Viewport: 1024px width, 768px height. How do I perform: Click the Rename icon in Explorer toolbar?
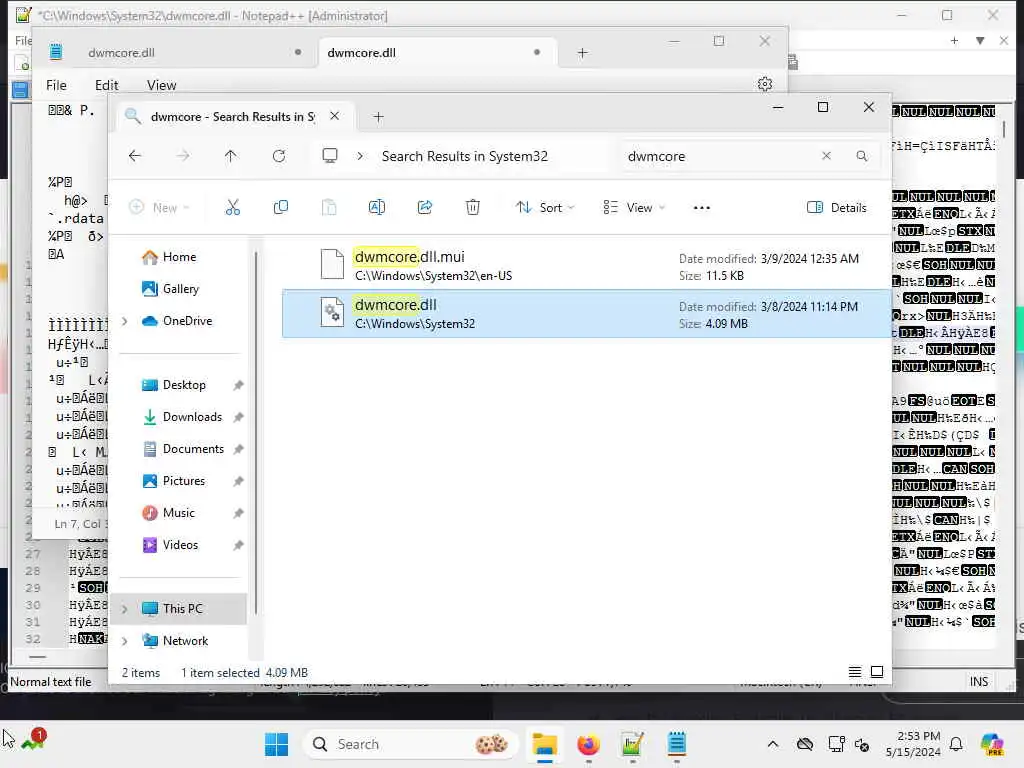click(377, 208)
